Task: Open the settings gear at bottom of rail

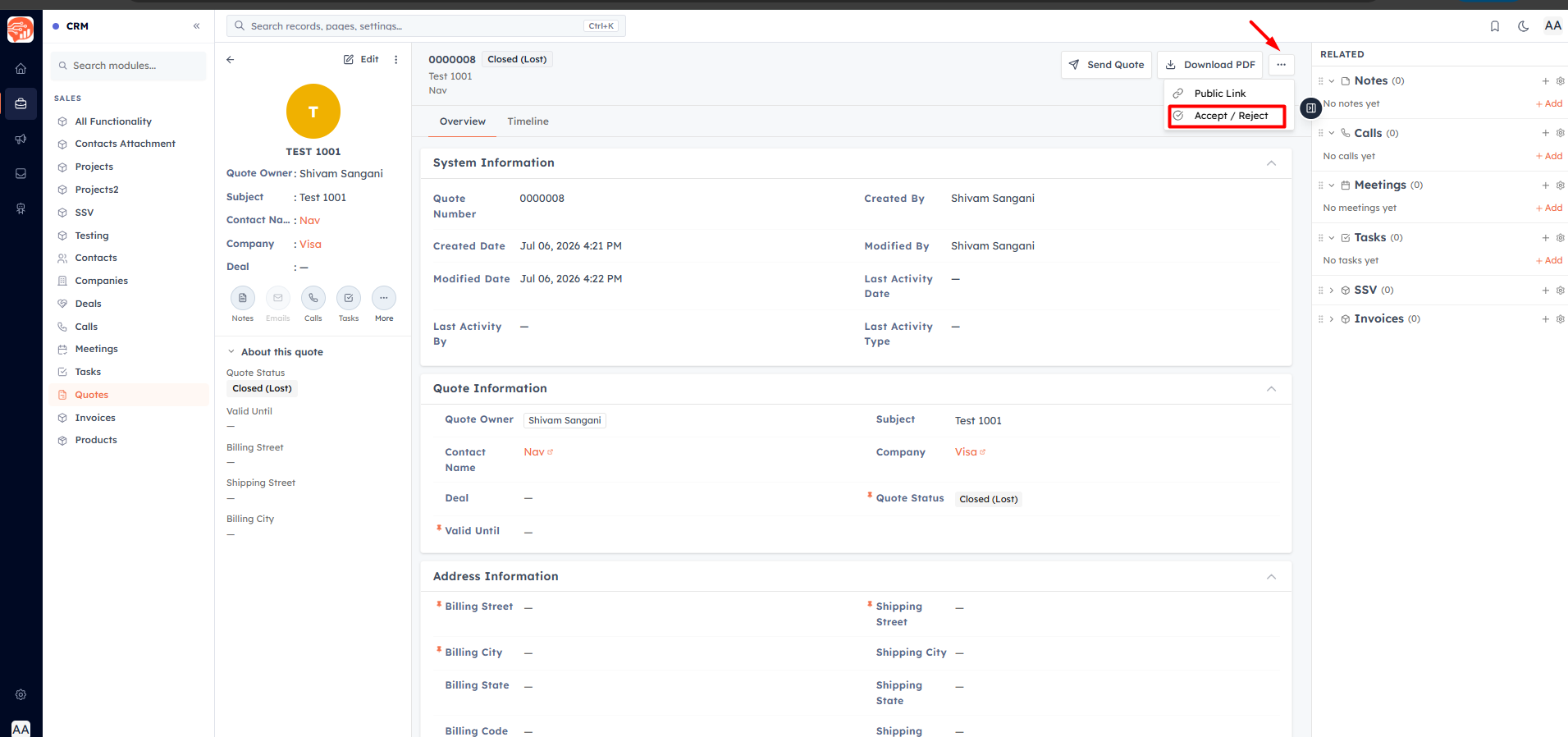Action: (21, 694)
